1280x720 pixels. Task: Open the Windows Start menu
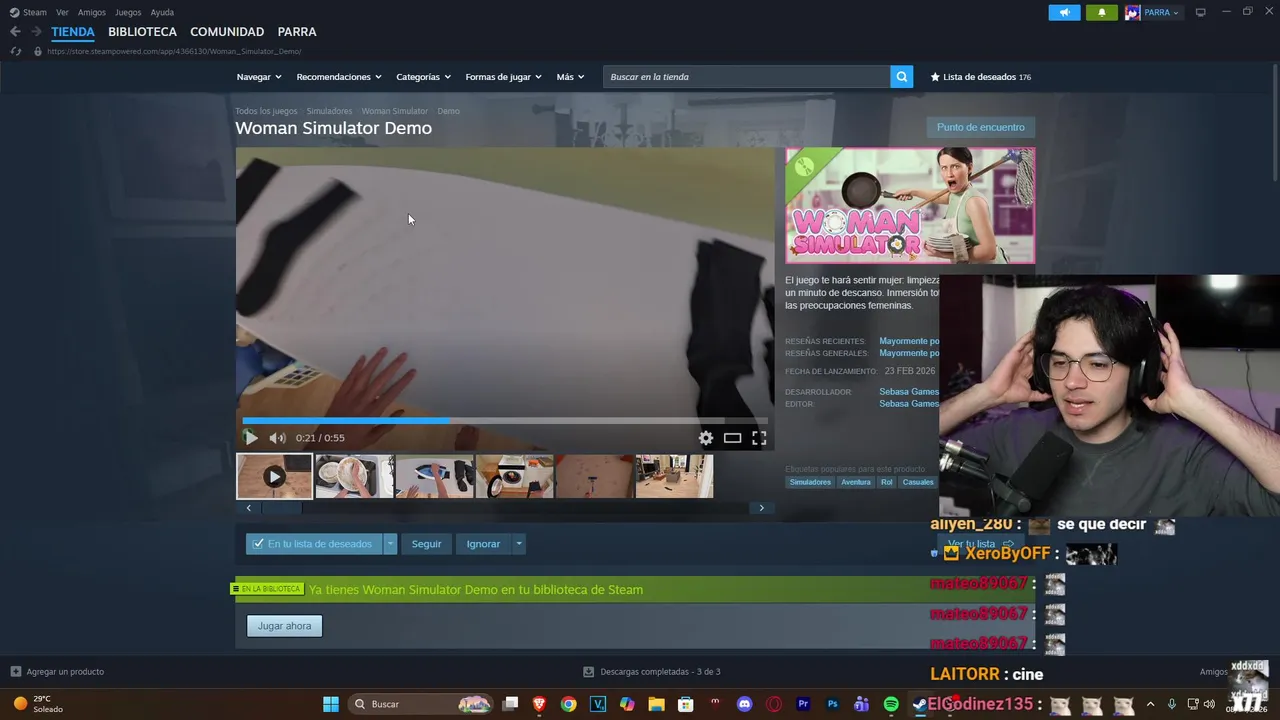(x=330, y=704)
